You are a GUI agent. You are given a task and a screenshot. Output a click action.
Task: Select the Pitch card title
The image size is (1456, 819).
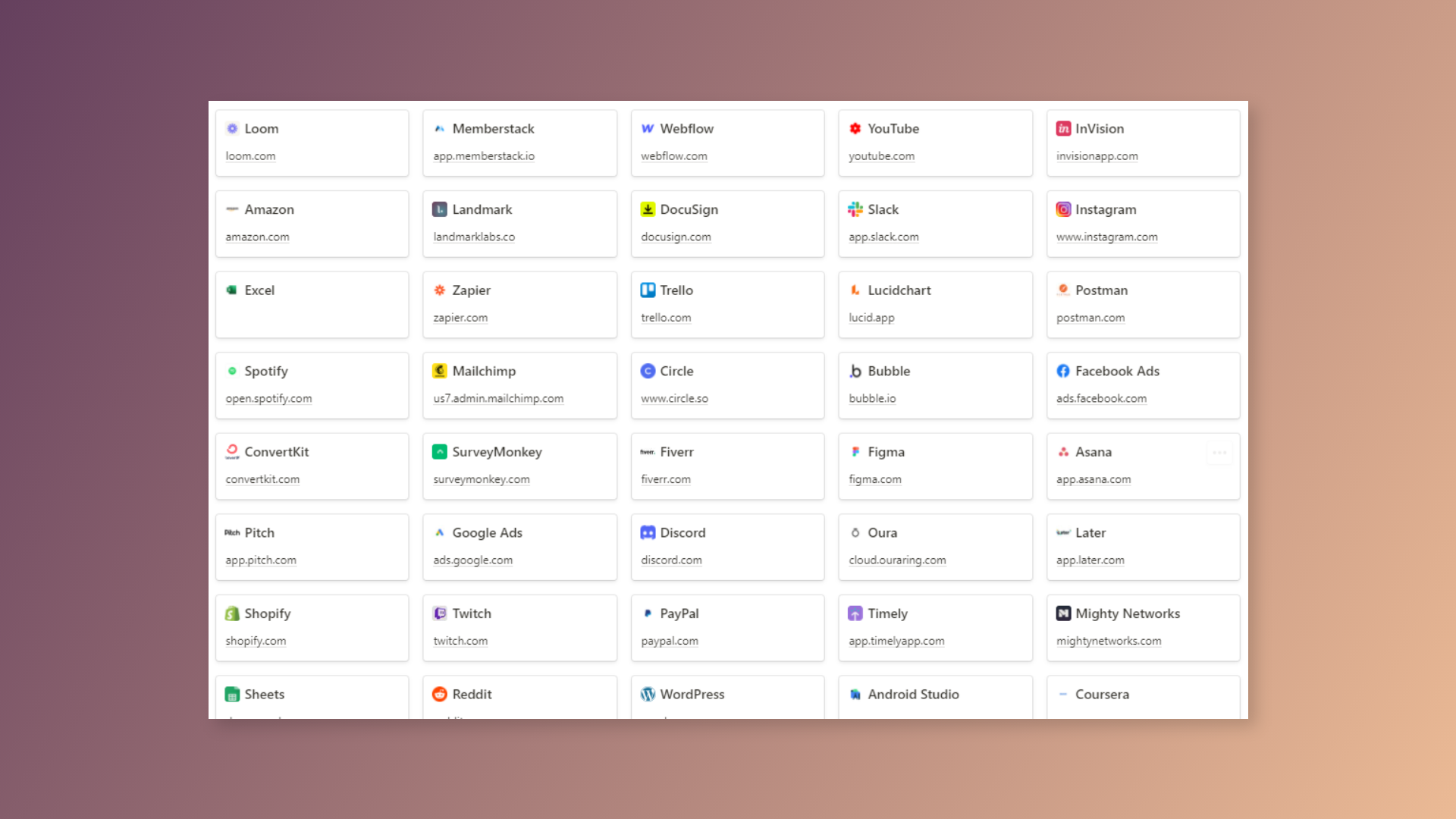click(259, 533)
